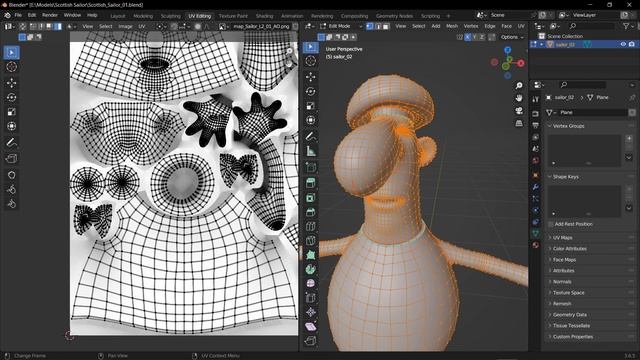Toggle Y axis mirror in the viewport header

475,37
